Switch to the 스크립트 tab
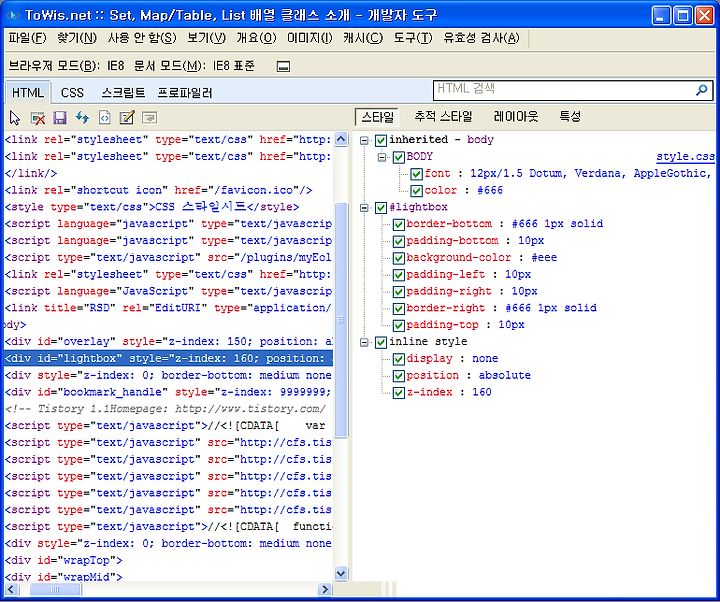The image size is (720, 602). coord(123,93)
